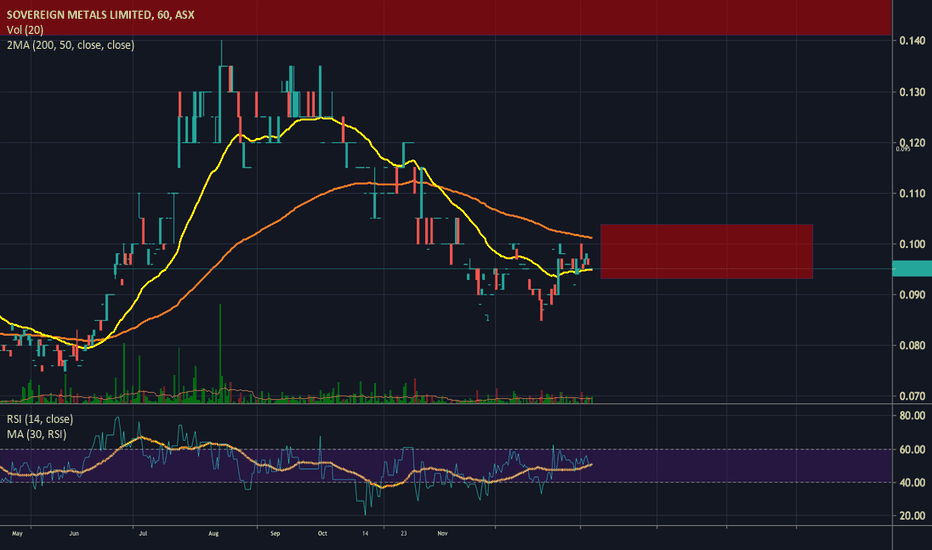932x550 pixels.
Task: Click the Aug label on time axis
Action: point(213,533)
